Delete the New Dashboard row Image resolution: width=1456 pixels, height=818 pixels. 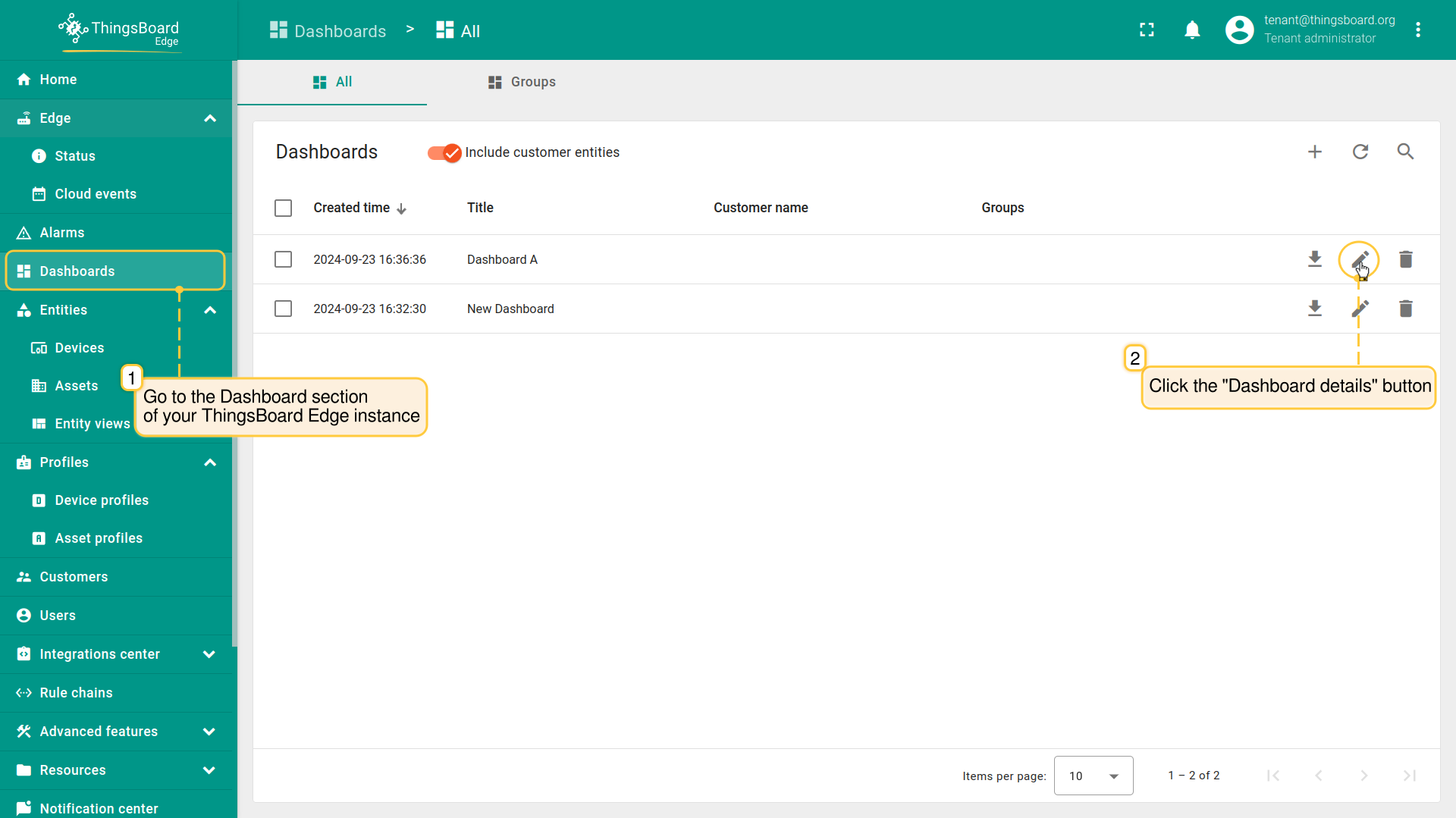pyautogui.click(x=1405, y=309)
